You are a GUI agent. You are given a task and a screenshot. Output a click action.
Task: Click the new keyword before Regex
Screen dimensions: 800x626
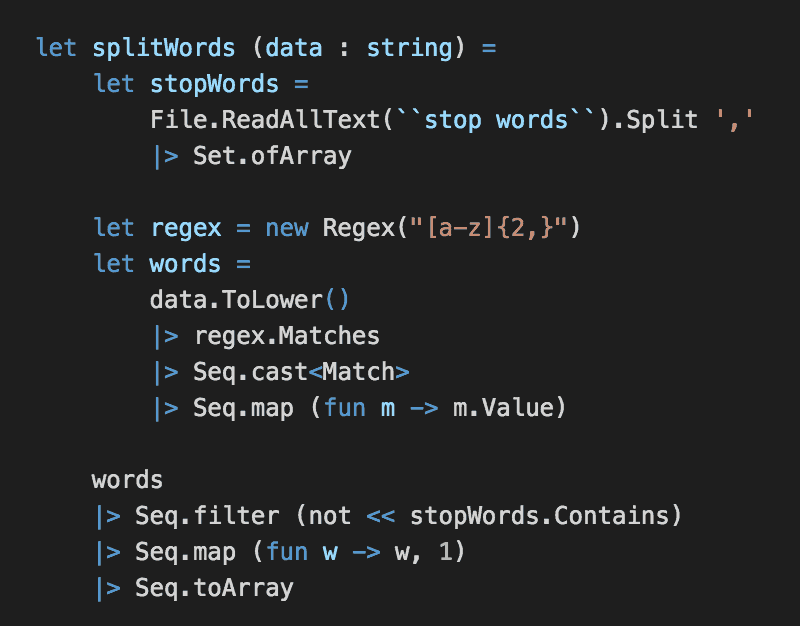pos(286,228)
